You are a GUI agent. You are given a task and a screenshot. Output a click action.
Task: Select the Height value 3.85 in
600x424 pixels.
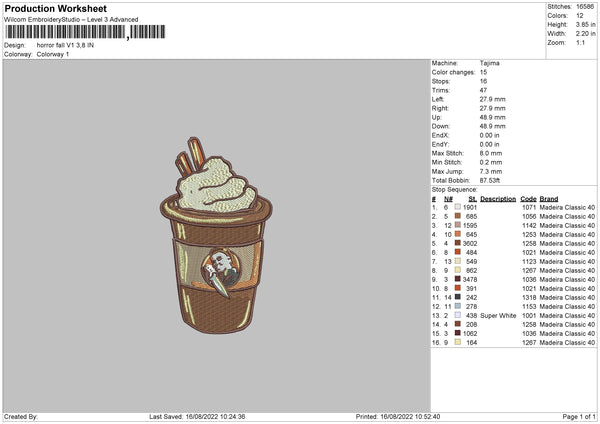pyautogui.click(x=586, y=24)
